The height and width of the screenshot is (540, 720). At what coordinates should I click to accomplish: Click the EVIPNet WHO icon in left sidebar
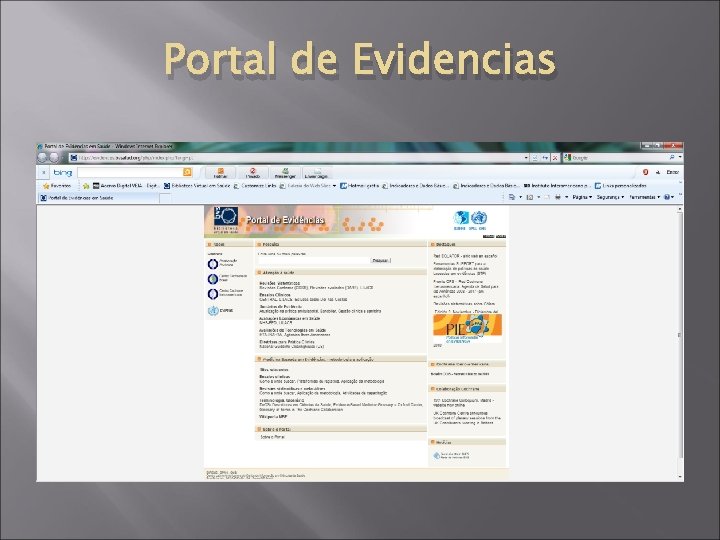coord(213,311)
